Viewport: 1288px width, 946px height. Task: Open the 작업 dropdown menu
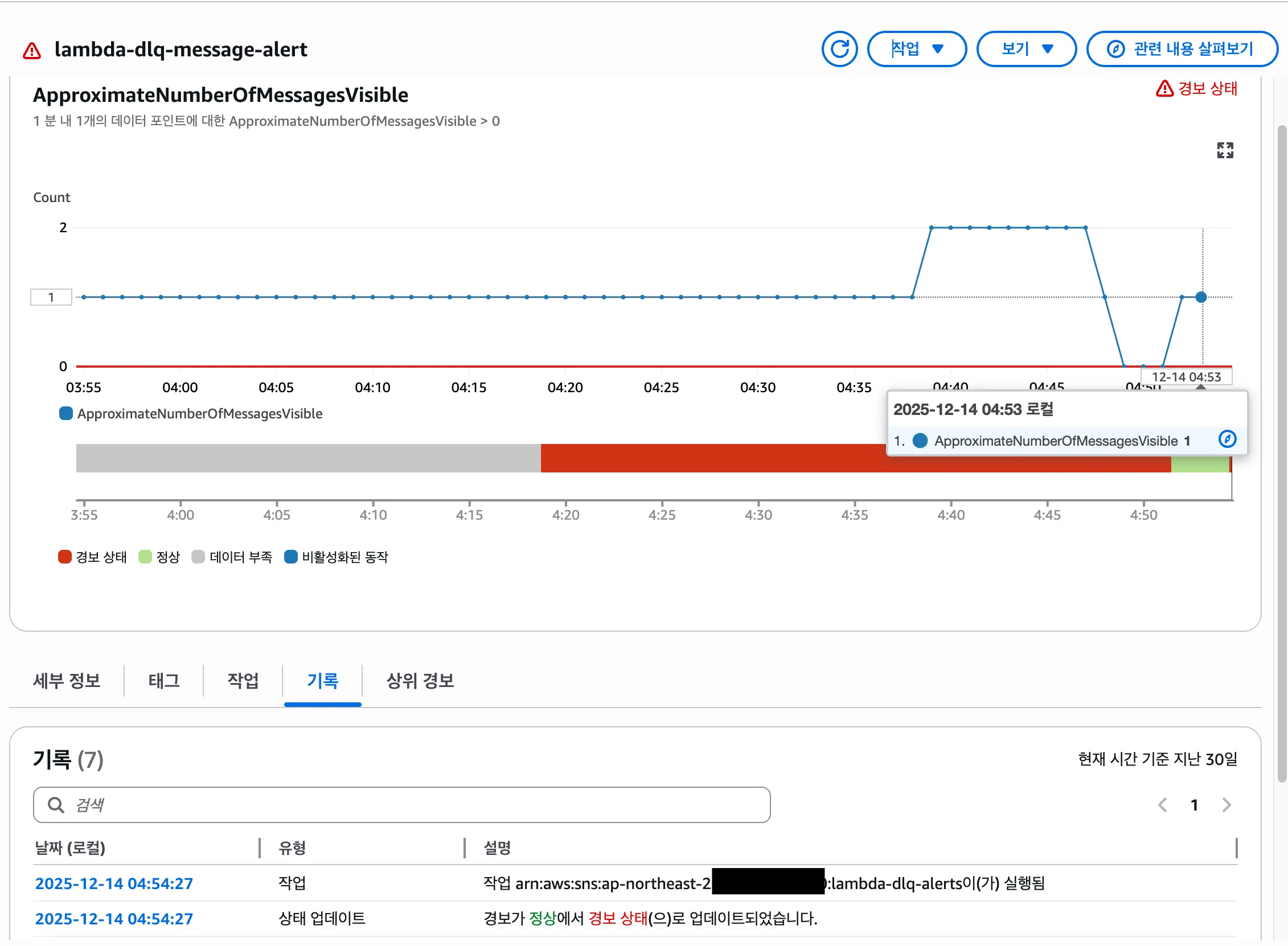point(916,50)
